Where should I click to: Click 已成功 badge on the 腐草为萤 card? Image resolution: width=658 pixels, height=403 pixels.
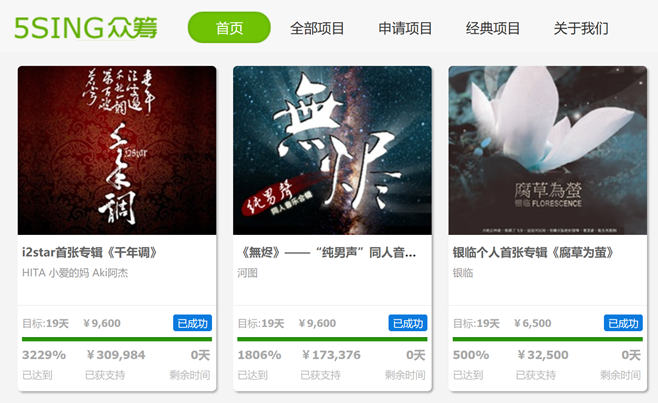(623, 323)
